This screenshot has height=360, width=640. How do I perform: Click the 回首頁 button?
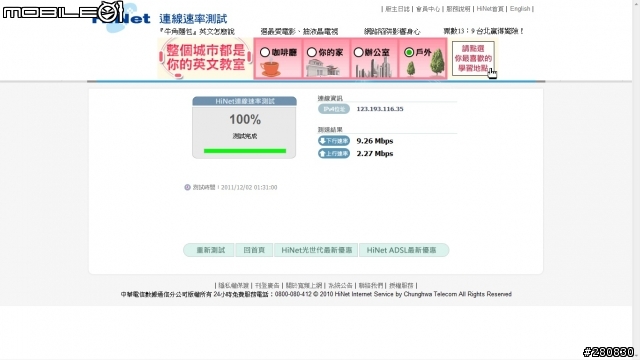[254, 250]
